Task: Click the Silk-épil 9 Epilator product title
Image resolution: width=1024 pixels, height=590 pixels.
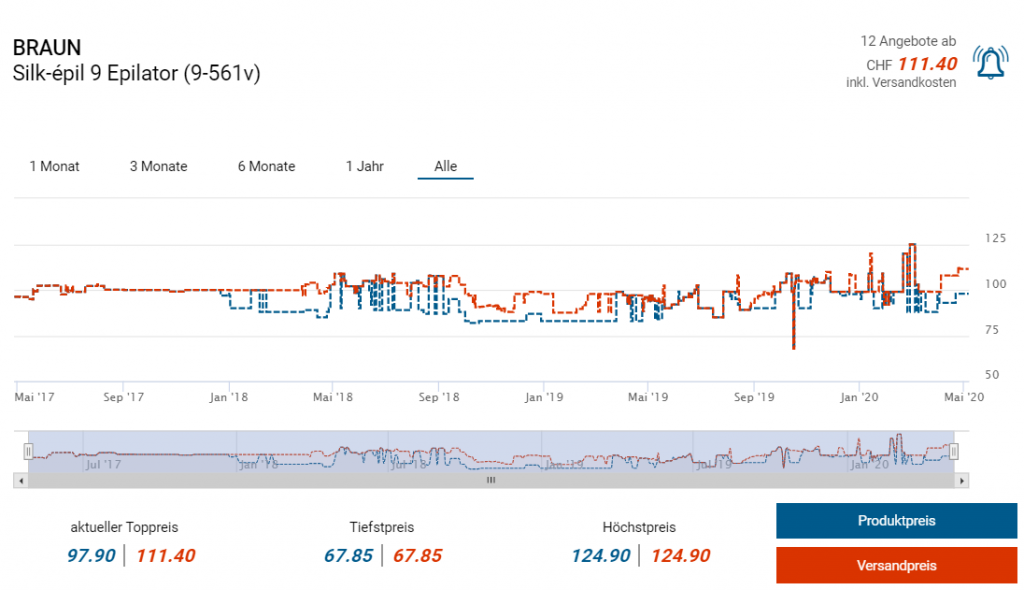Action: tap(136, 73)
